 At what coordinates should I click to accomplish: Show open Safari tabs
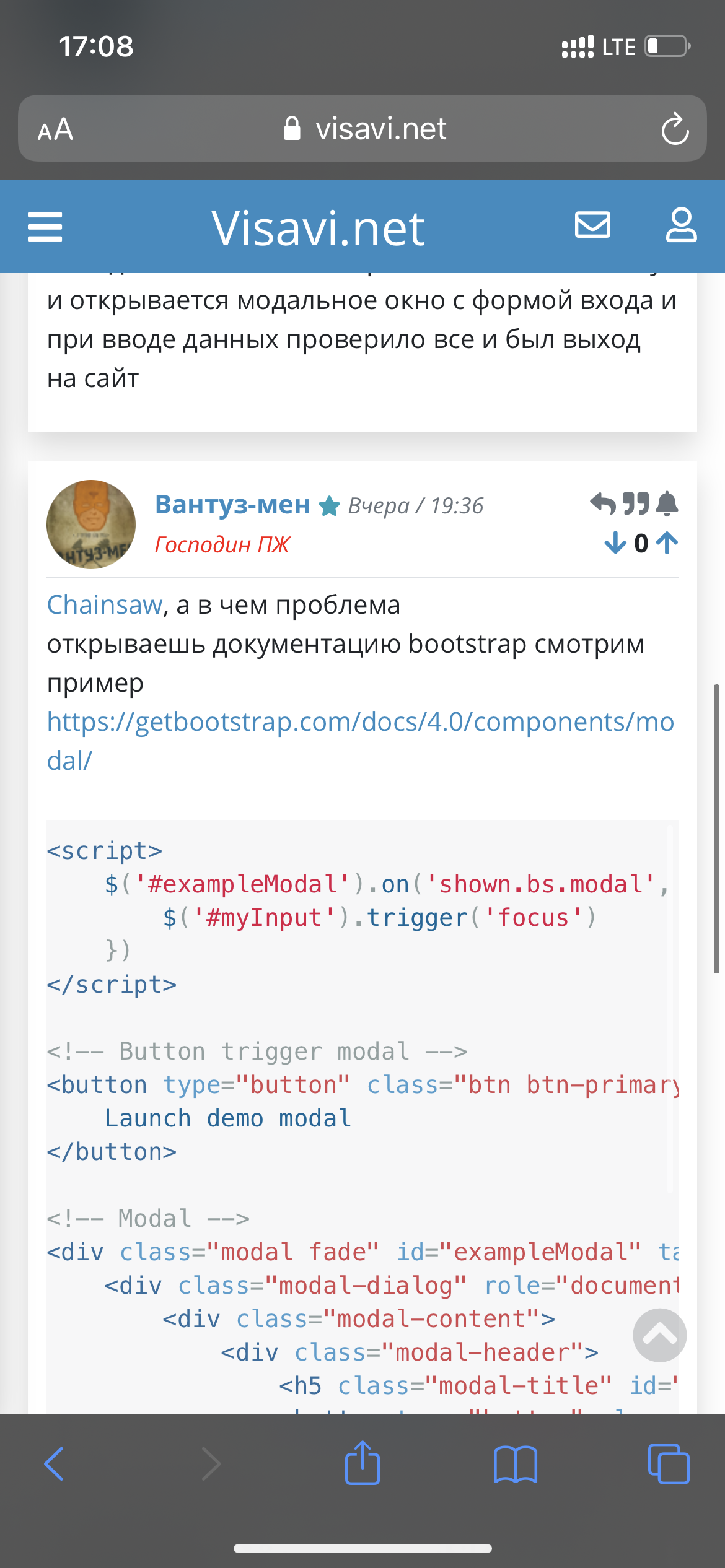(x=668, y=1464)
